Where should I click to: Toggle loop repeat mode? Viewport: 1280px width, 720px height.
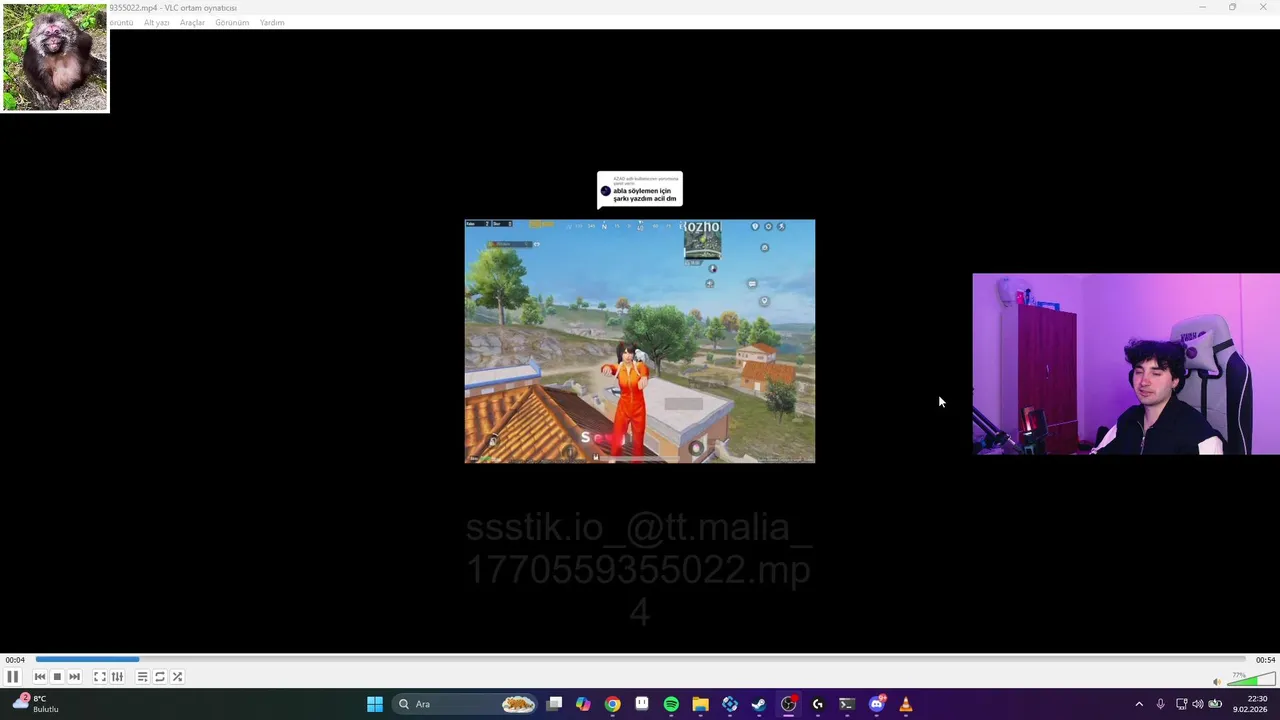pos(160,677)
